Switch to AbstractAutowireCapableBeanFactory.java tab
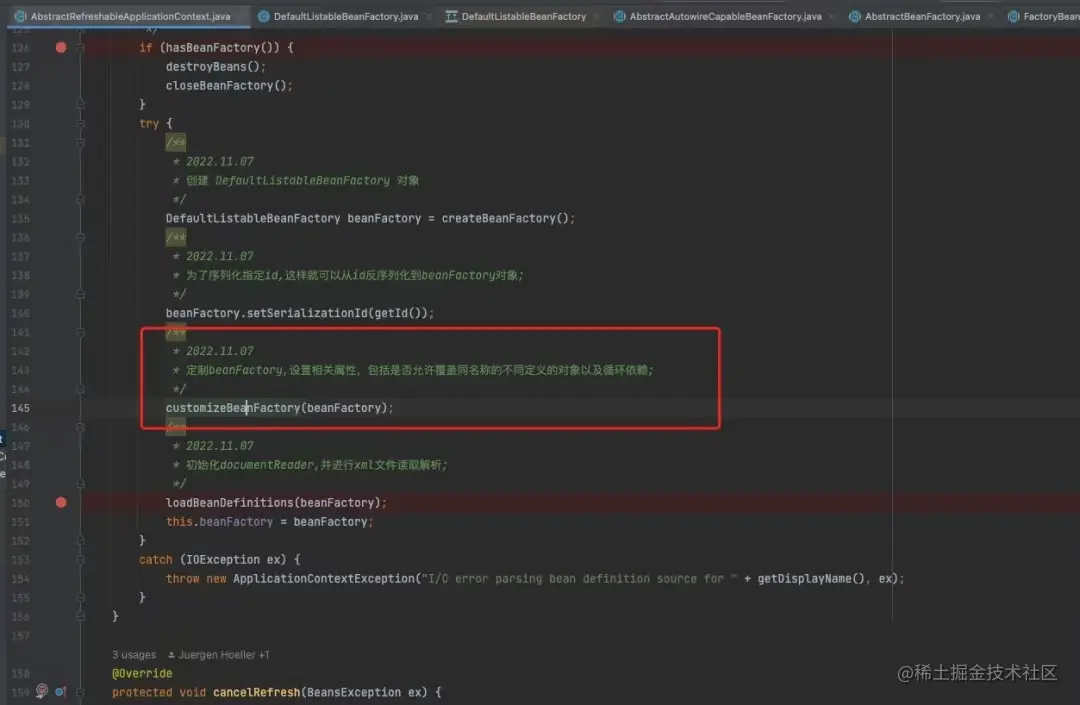Image resolution: width=1080 pixels, height=705 pixels. click(725, 16)
